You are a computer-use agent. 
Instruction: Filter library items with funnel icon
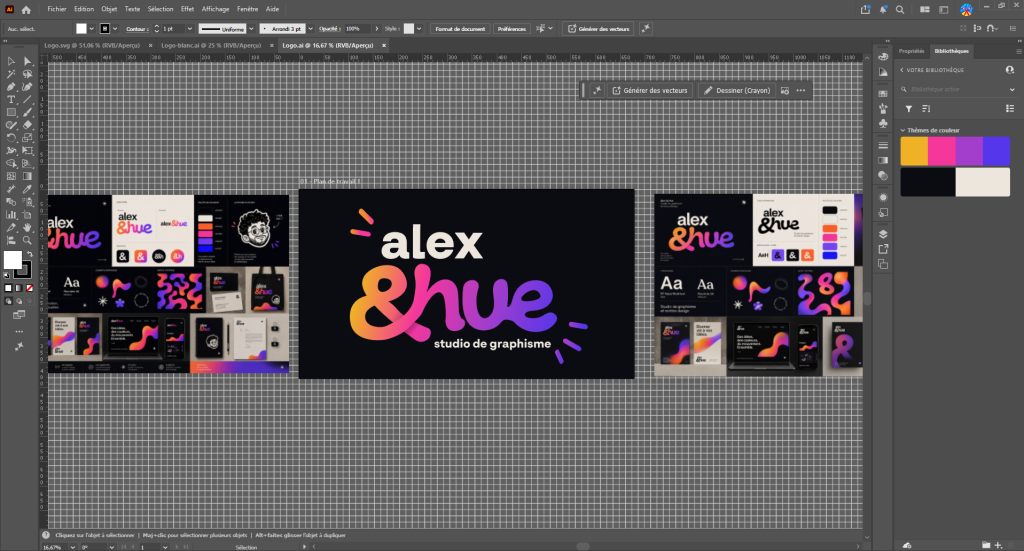click(908, 109)
